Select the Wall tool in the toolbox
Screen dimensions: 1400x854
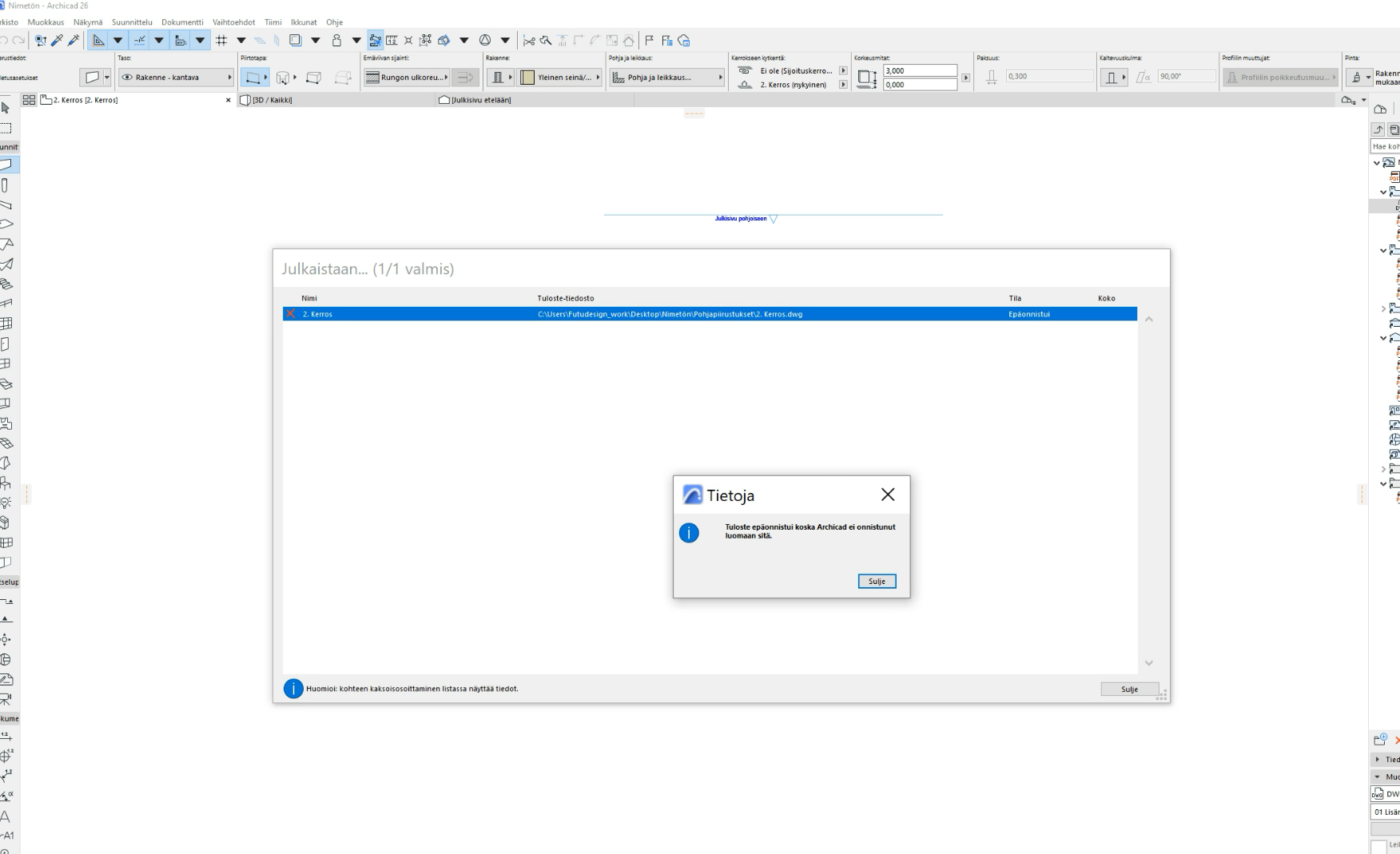point(6,165)
